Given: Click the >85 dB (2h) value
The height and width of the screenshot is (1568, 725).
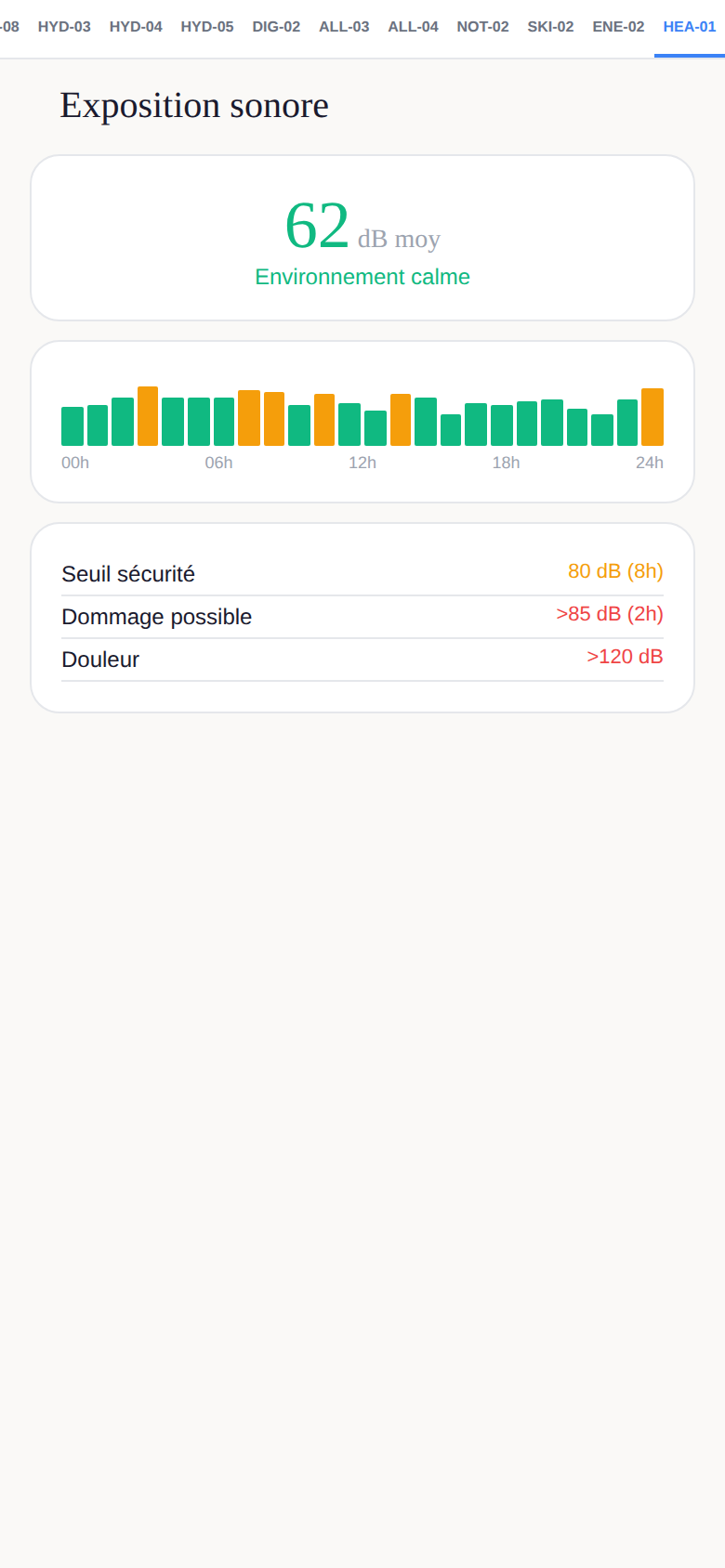Looking at the screenshot, I should tap(610, 614).
